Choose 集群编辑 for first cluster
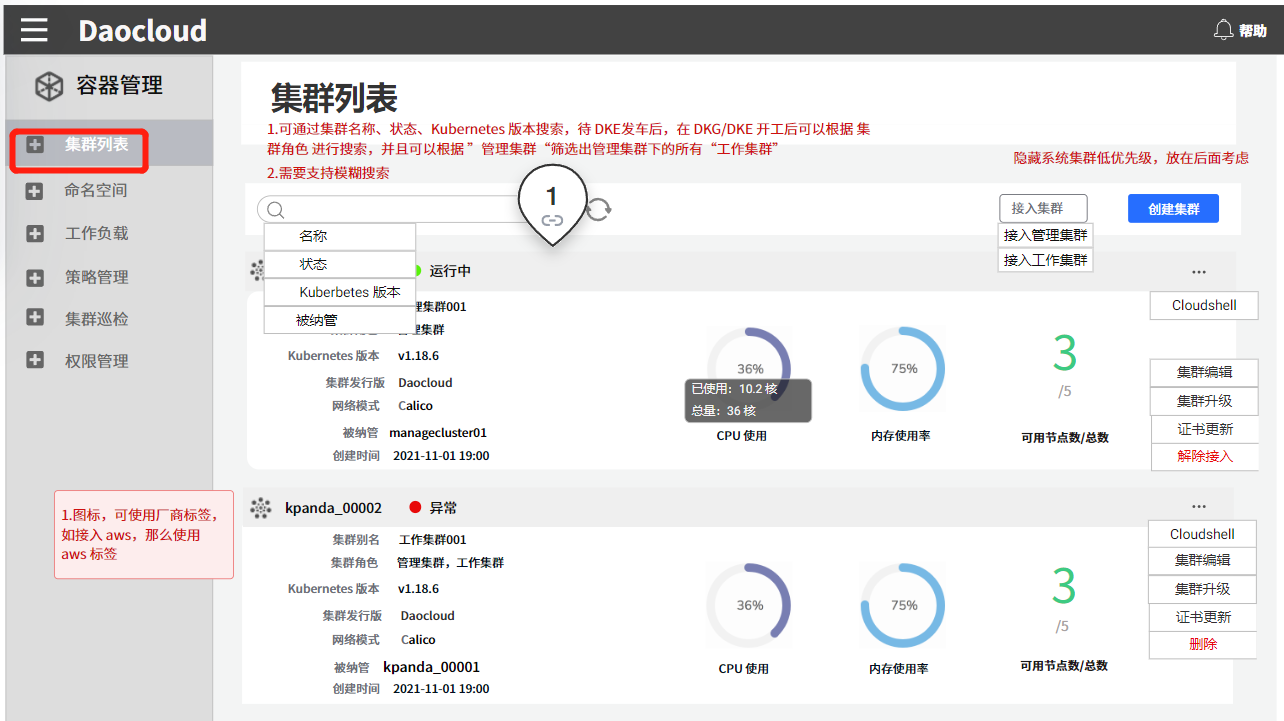Image resolution: width=1284 pixels, height=721 pixels. (1204, 372)
